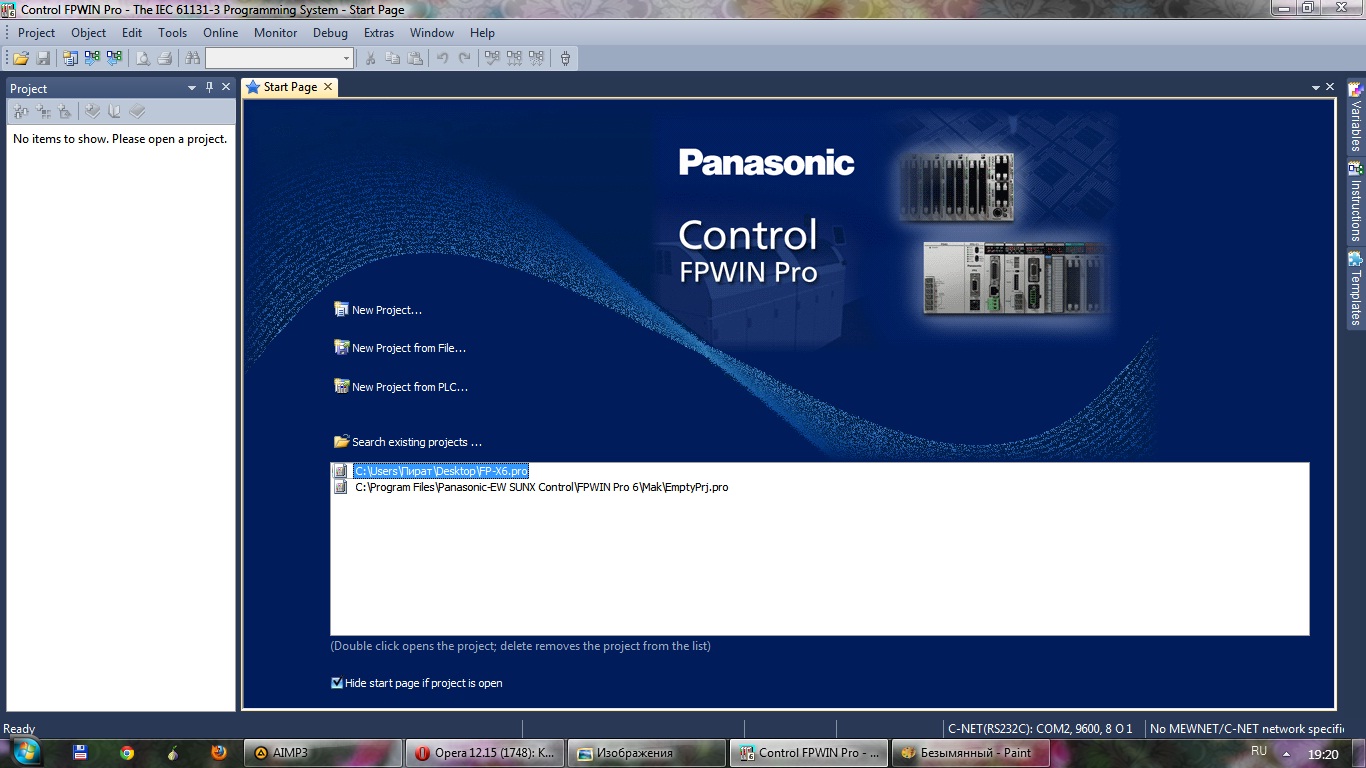Open the Debug menu
The height and width of the screenshot is (768, 1366).
point(331,32)
